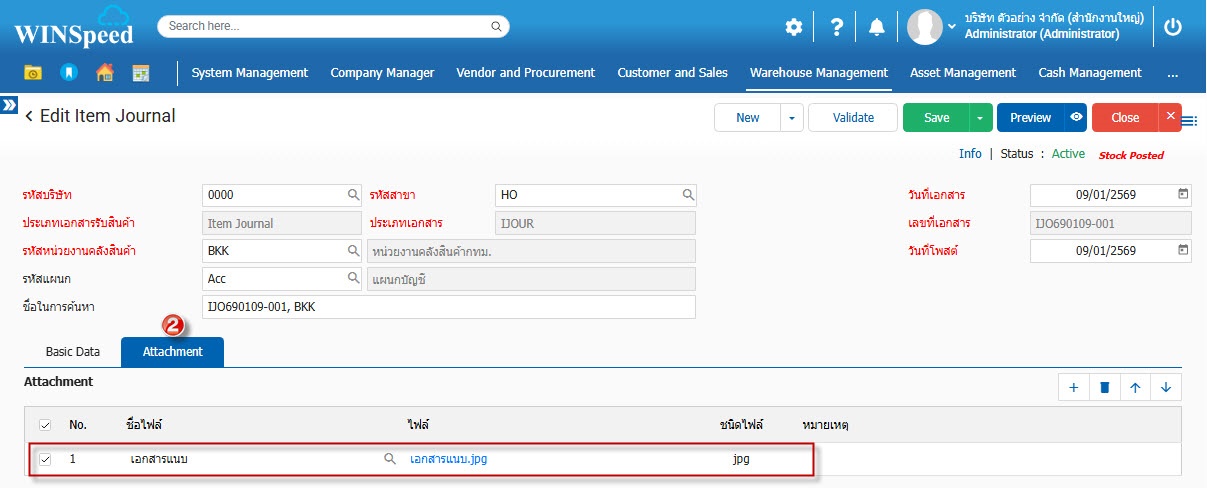Click the Validate button

pyautogui.click(x=853, y=117)
